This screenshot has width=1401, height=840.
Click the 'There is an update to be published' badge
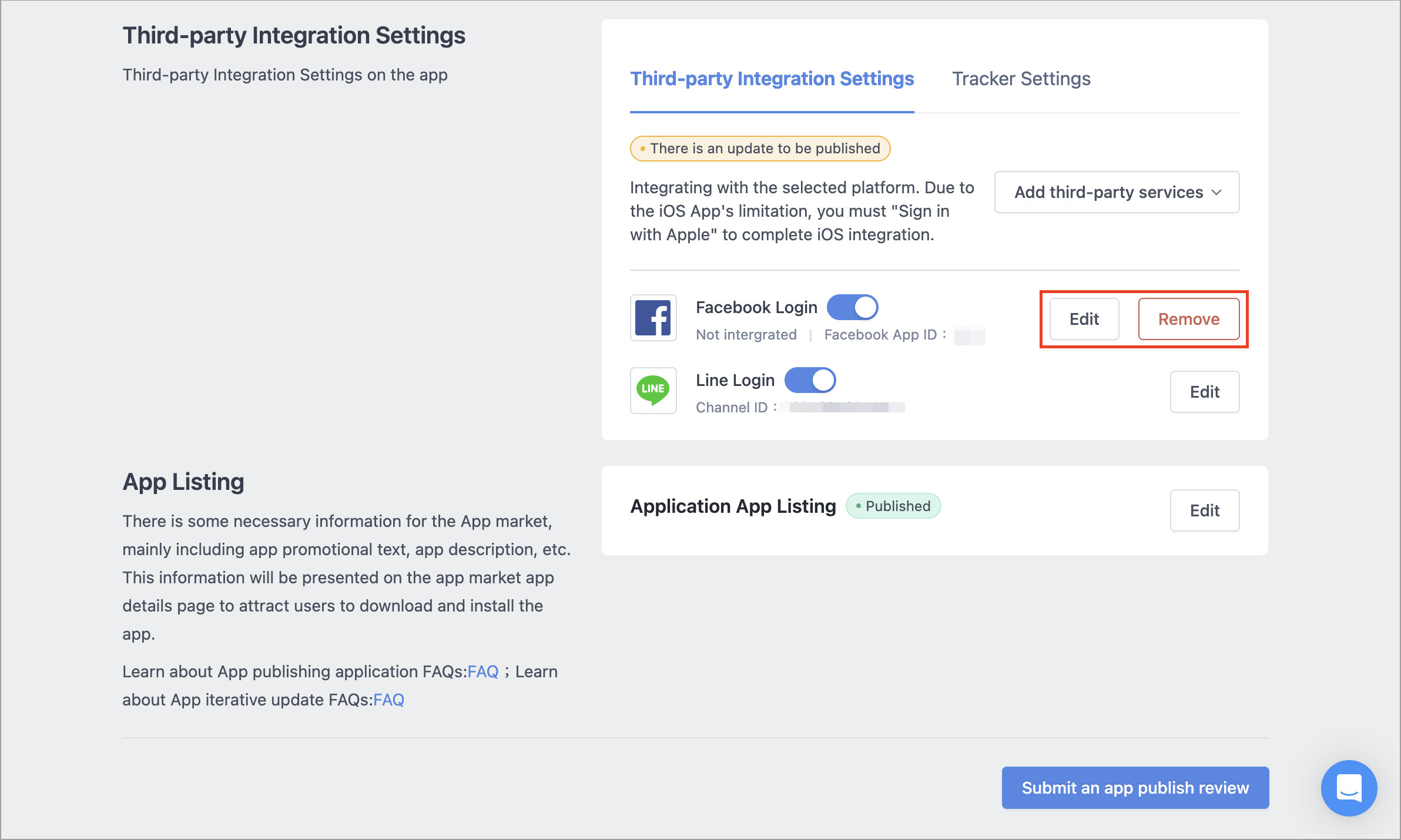(760, 149)
